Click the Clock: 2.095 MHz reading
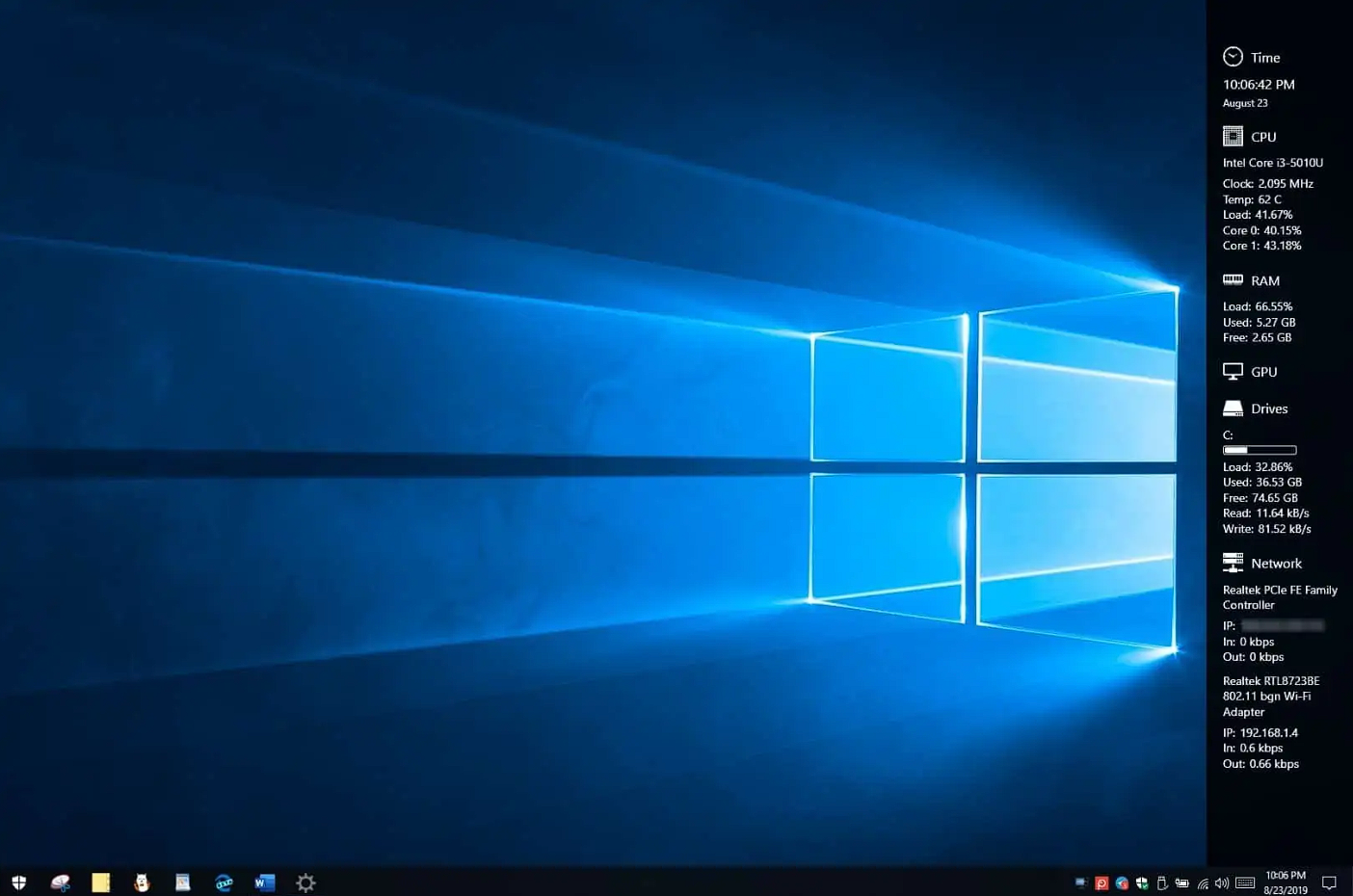 click(1268, 184)
